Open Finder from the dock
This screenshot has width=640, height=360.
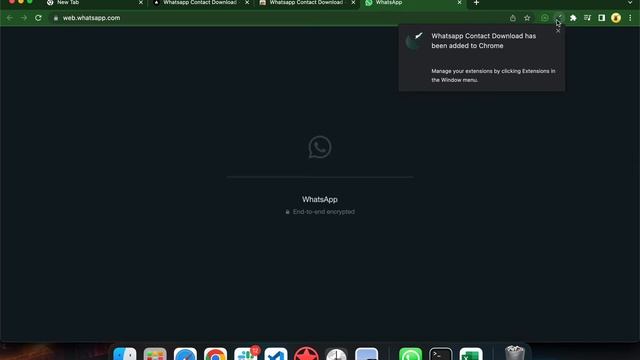(x=125, y=354)
